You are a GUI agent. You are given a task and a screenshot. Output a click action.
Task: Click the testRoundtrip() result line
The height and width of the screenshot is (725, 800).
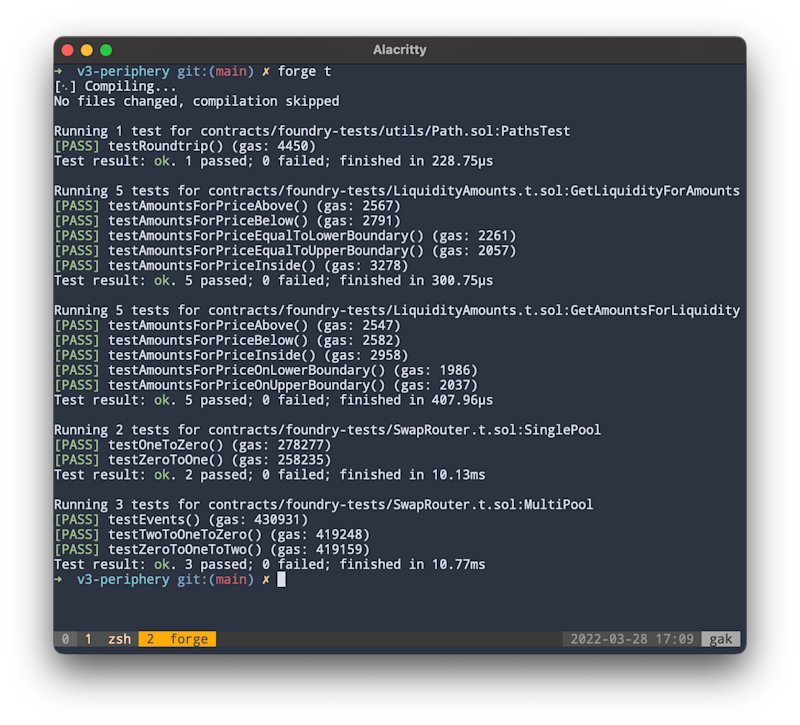coord(185,146)
